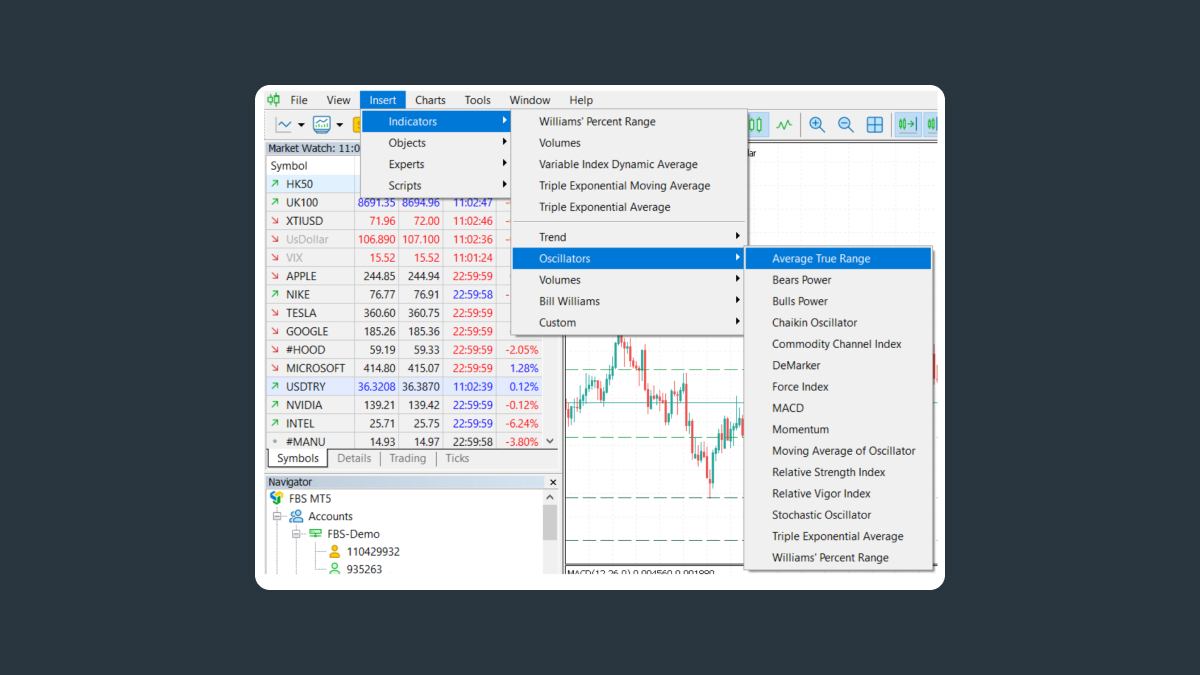Expand the Trend indicators submenu
The width and height of the screenshot is (1200, 675).
pos(629,237)
